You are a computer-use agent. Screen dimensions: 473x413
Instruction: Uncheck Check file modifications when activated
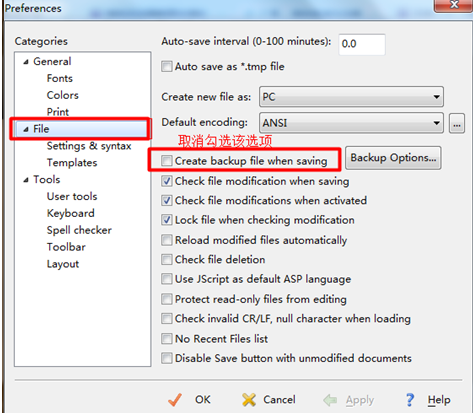[x=167, y=200]
